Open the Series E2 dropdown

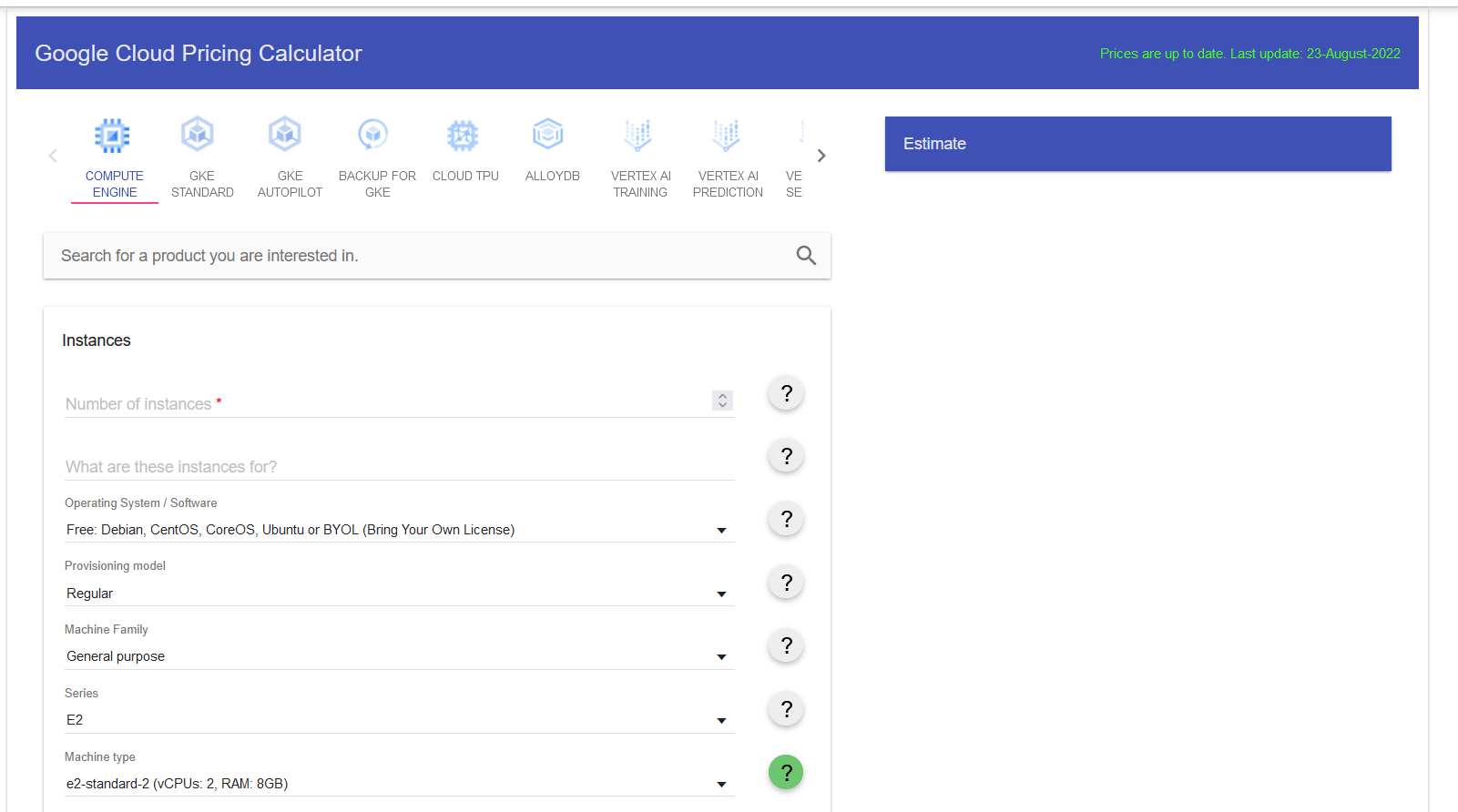coord(399,720)
